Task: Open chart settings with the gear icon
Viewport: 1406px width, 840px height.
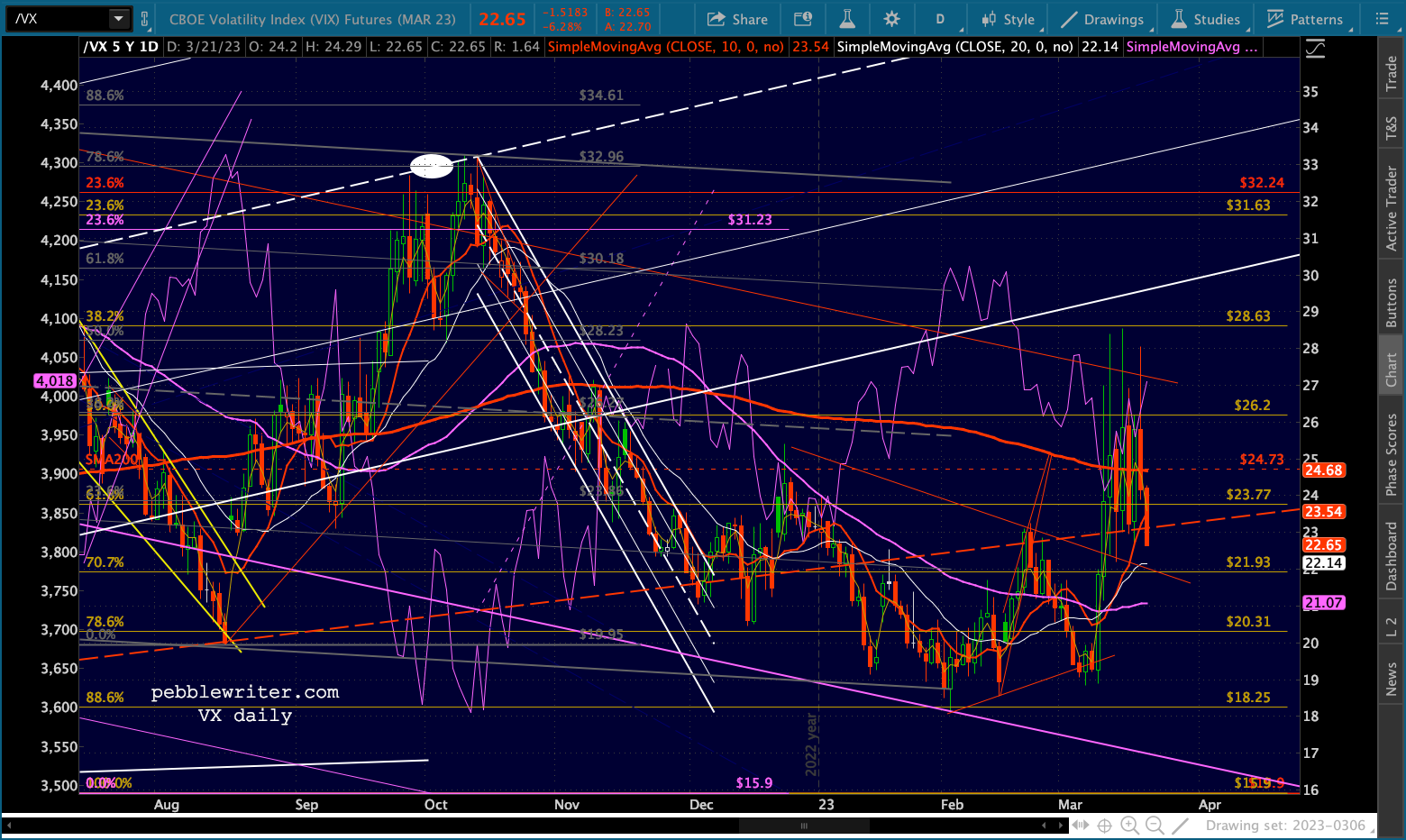Action: tap(891, 19)
